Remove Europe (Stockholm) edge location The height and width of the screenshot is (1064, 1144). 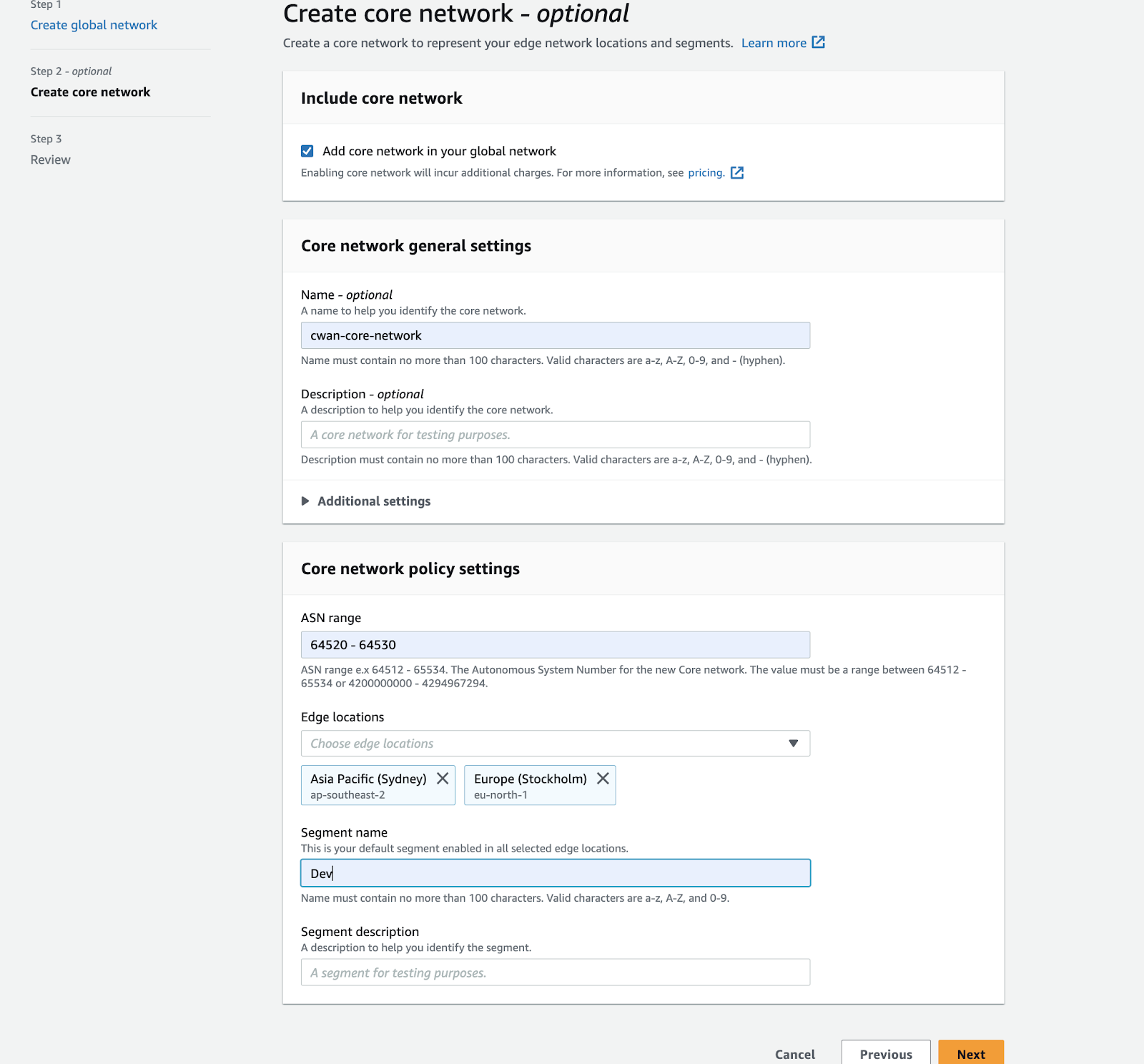click(603, 779)
